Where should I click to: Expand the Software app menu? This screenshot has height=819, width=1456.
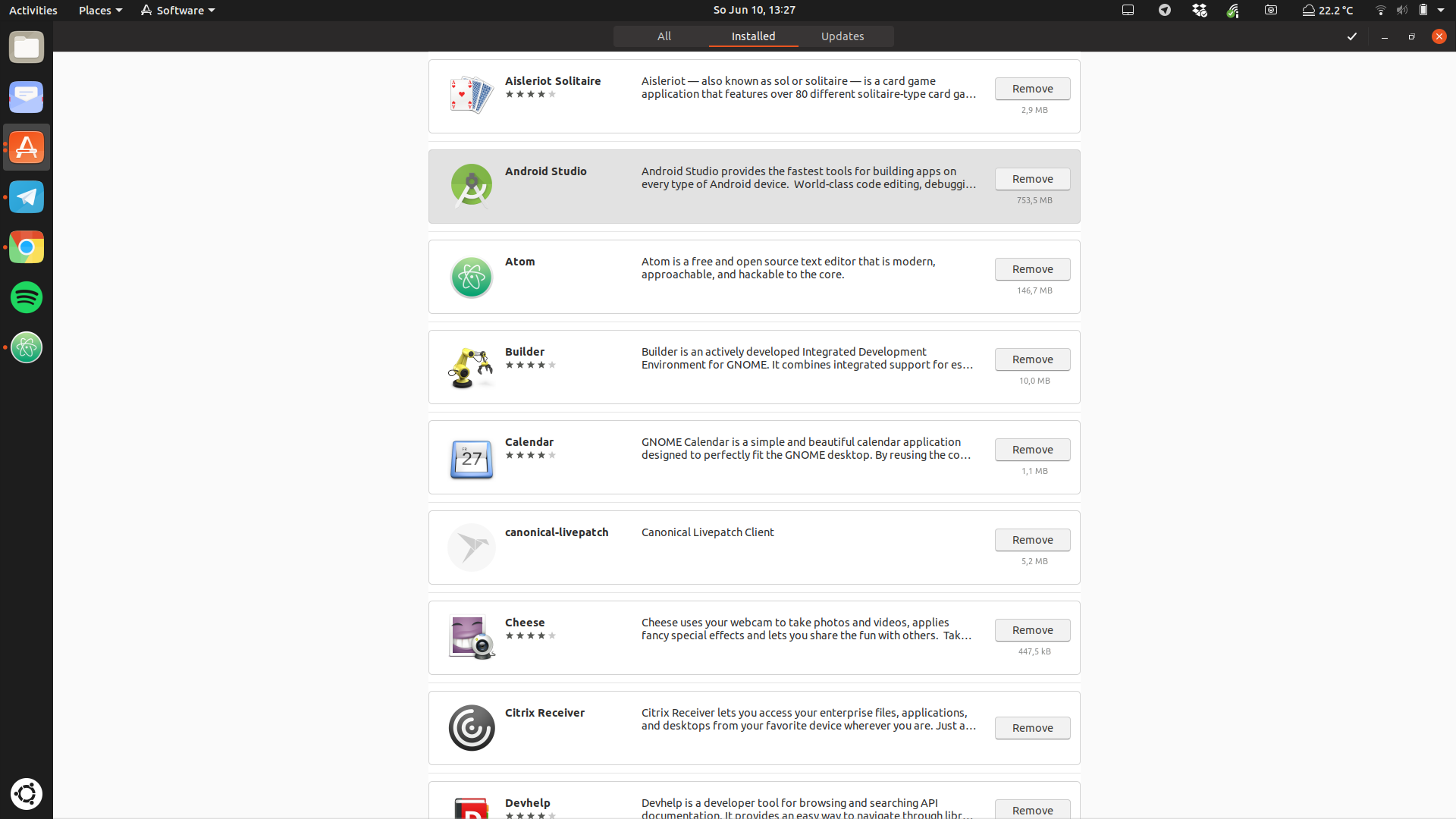click(x=177, y=10)
